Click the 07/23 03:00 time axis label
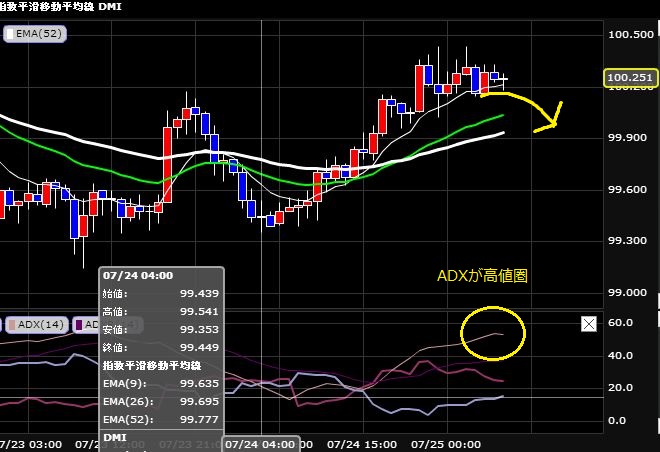The width and height of the screenshot is (660, 452). [30, 444]
